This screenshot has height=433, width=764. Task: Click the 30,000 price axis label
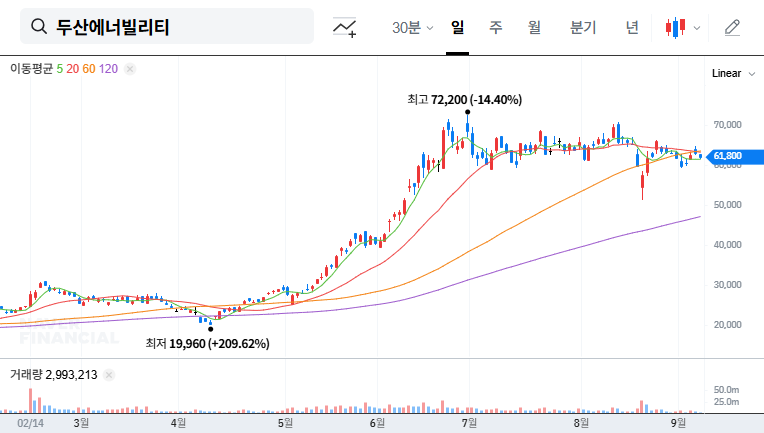pyautogui.click(x=727, y=284)
